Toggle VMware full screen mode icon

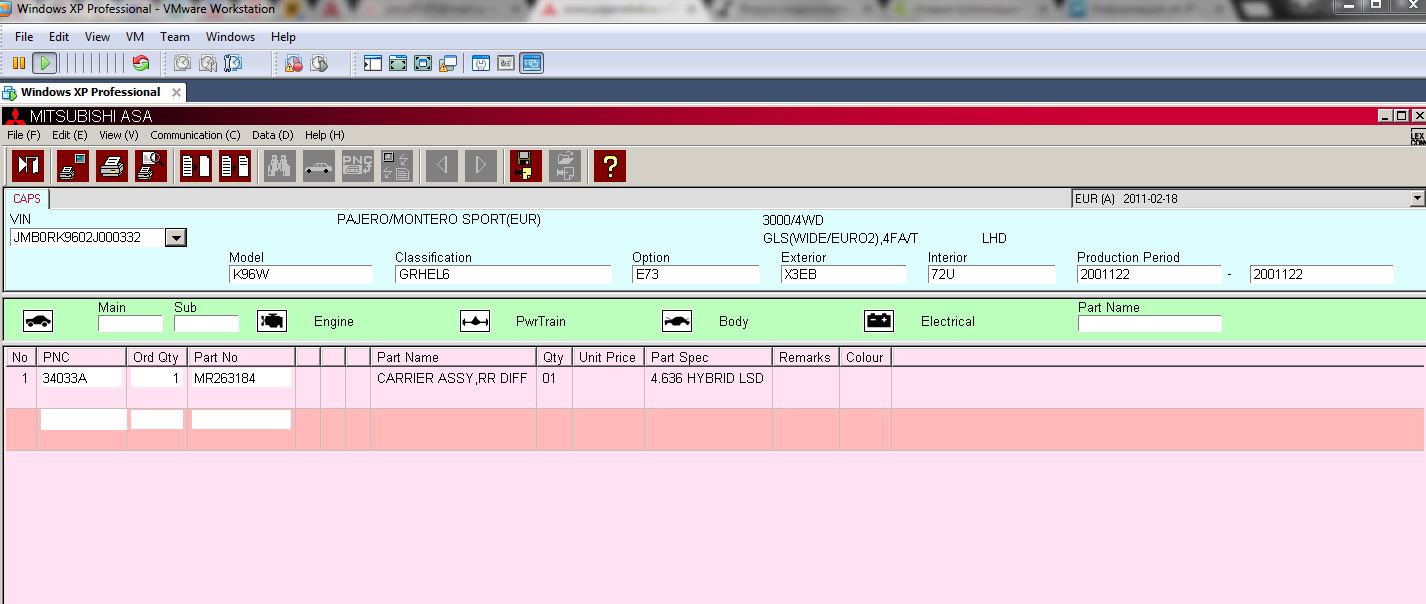coord(398,63)
